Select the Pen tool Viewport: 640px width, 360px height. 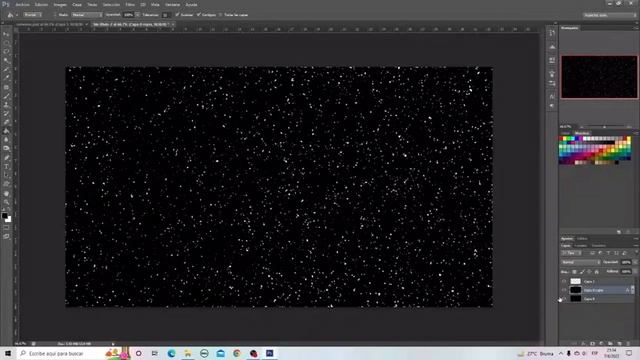(x=7, y=158)
